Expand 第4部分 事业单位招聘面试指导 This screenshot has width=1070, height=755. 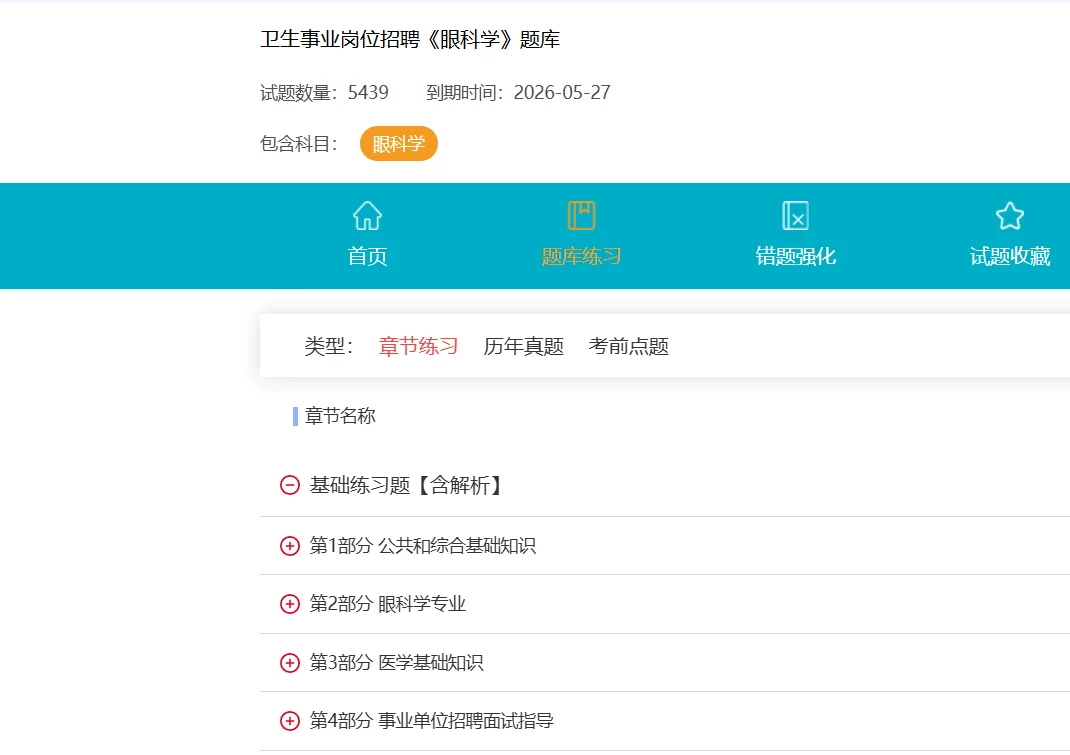click(x=289, y=720)
